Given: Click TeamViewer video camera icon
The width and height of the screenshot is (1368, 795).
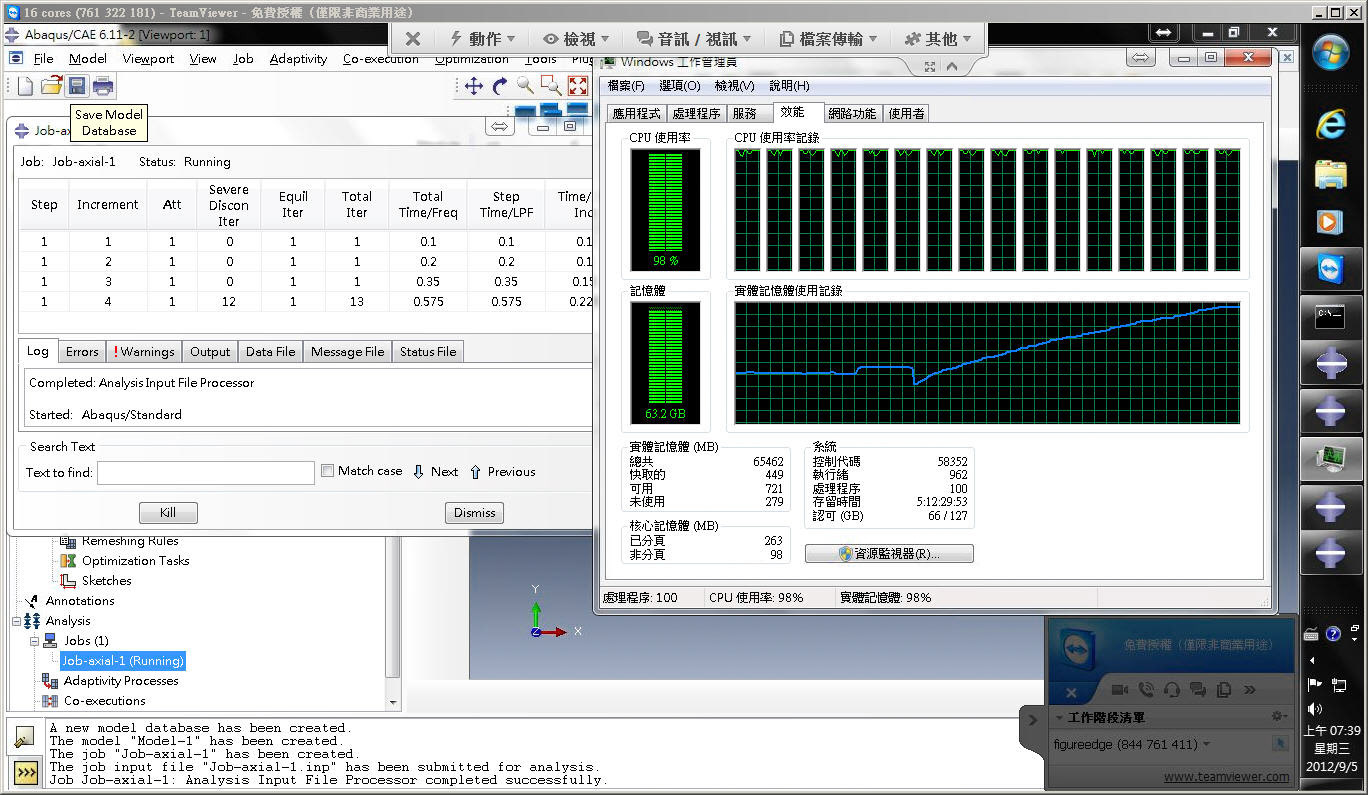Looking at the screenshot, I should 1120,690.
